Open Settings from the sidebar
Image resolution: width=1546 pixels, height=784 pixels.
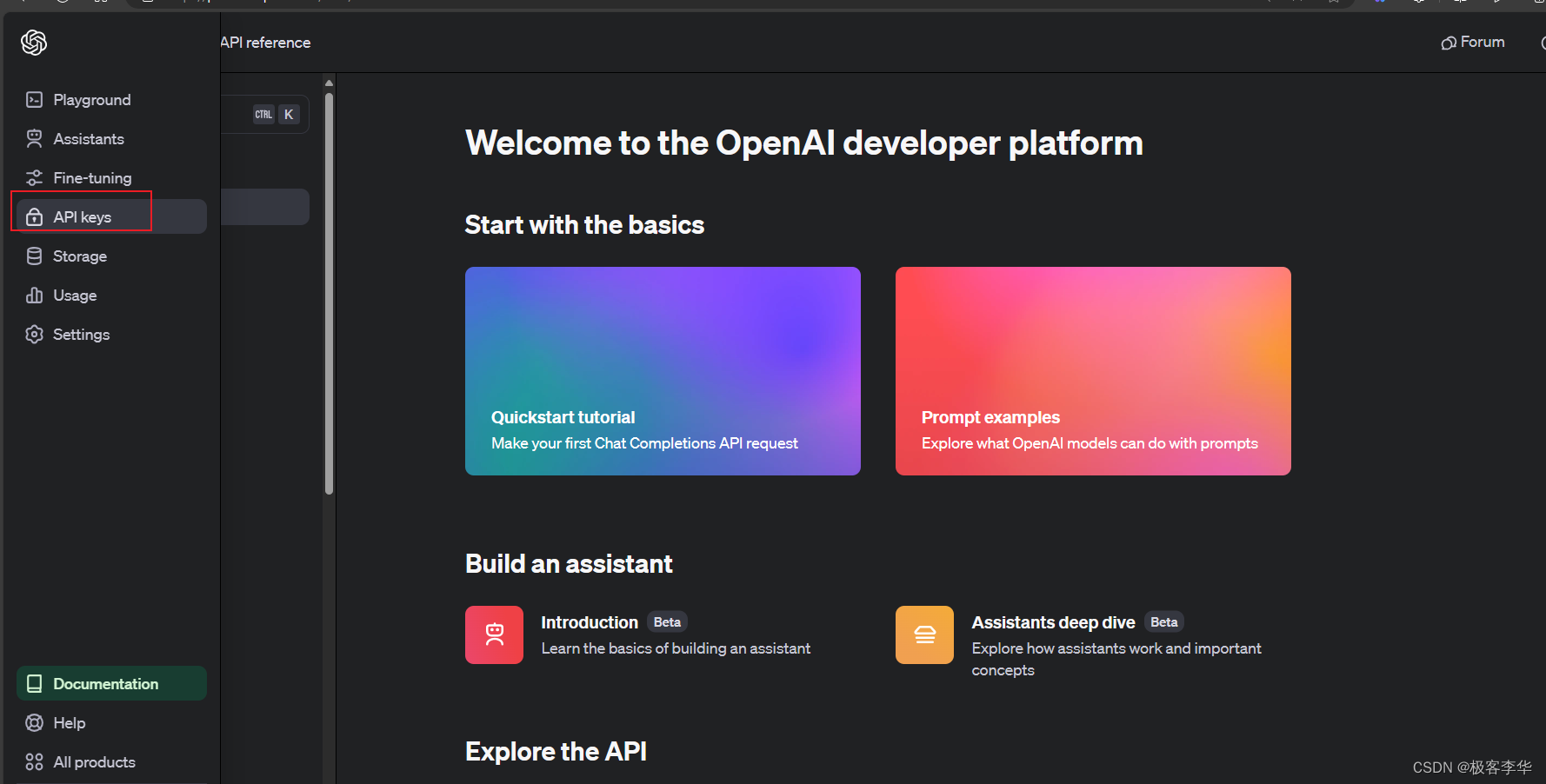coord(111,335)
